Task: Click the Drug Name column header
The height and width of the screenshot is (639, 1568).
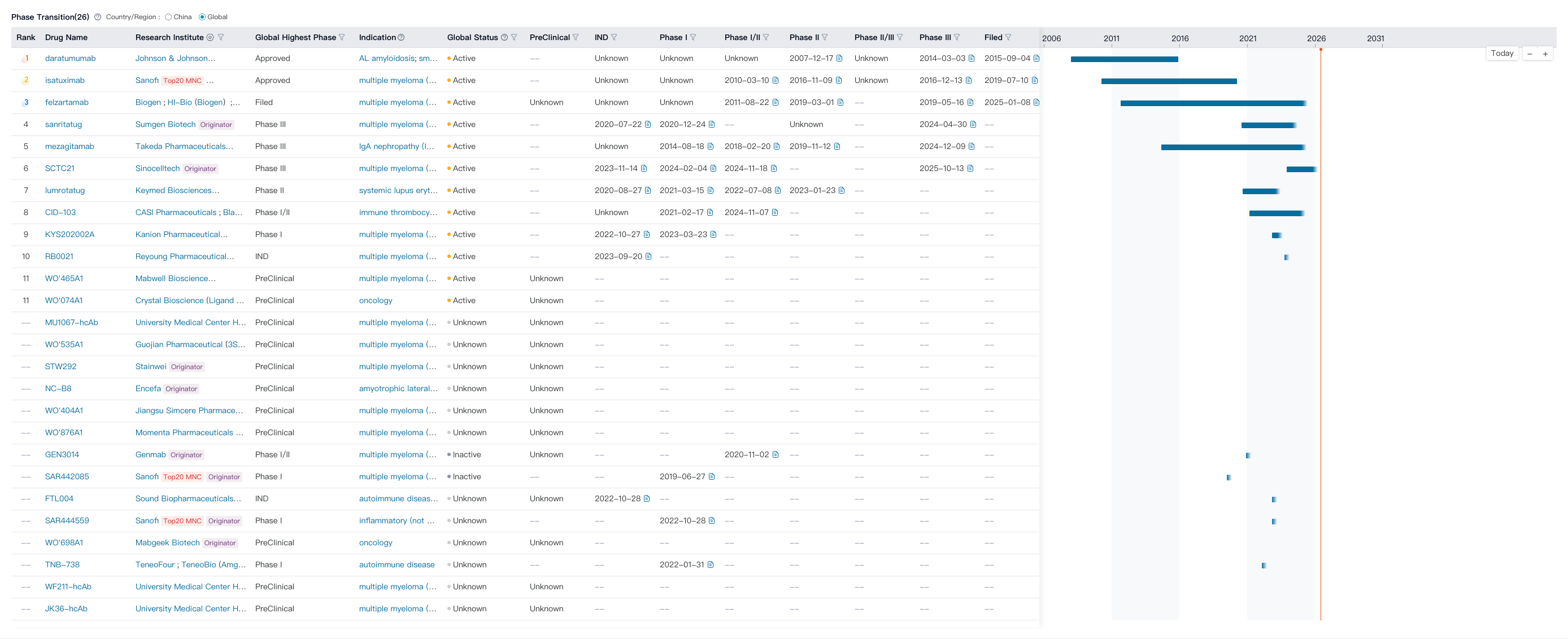Action: (66, 37)
